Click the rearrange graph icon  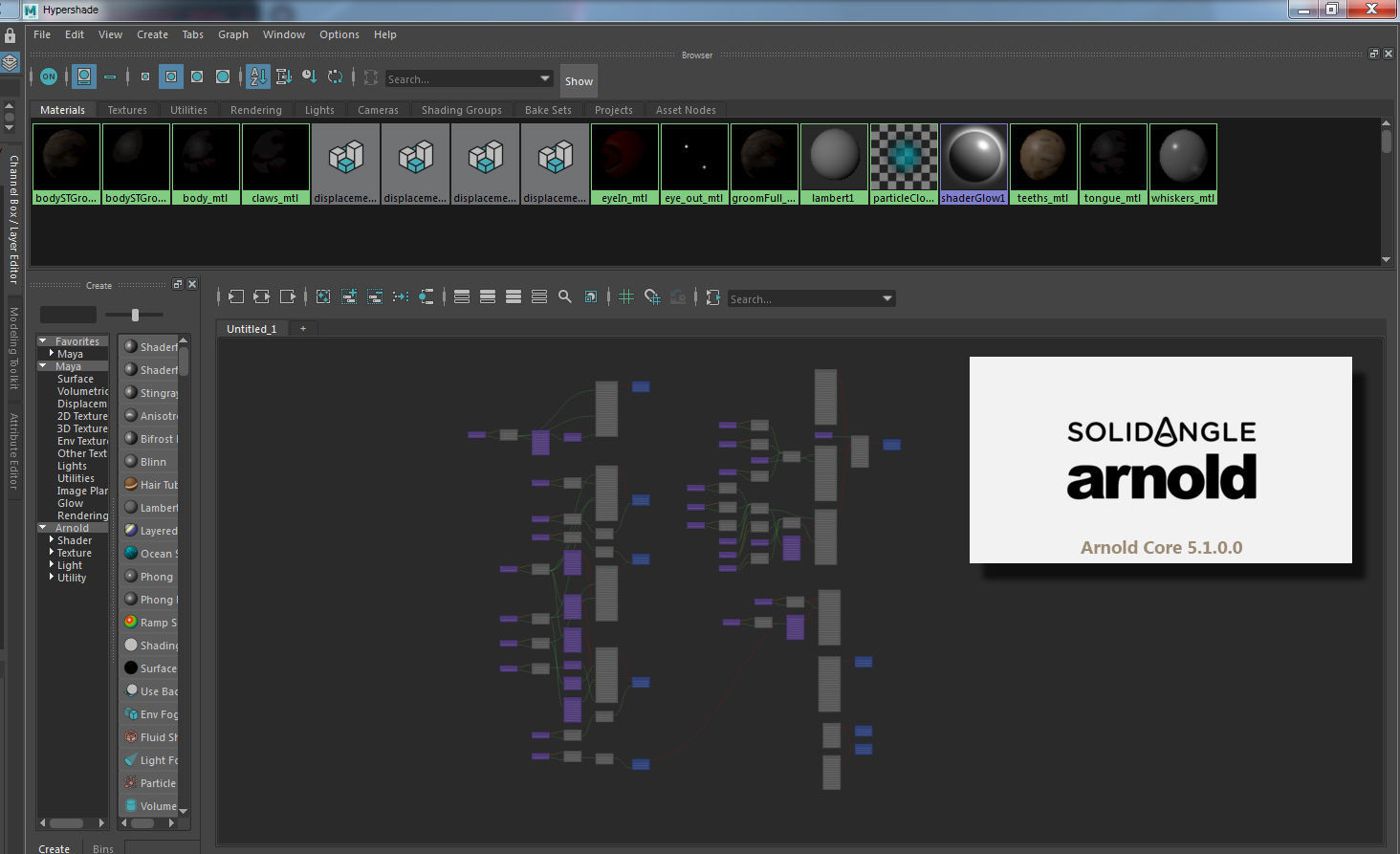[x=401, y=297]
